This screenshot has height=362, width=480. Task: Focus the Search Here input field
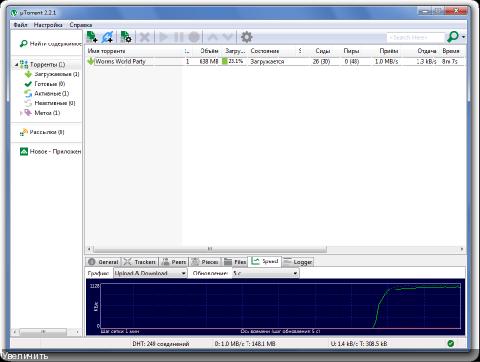point(416,37)
